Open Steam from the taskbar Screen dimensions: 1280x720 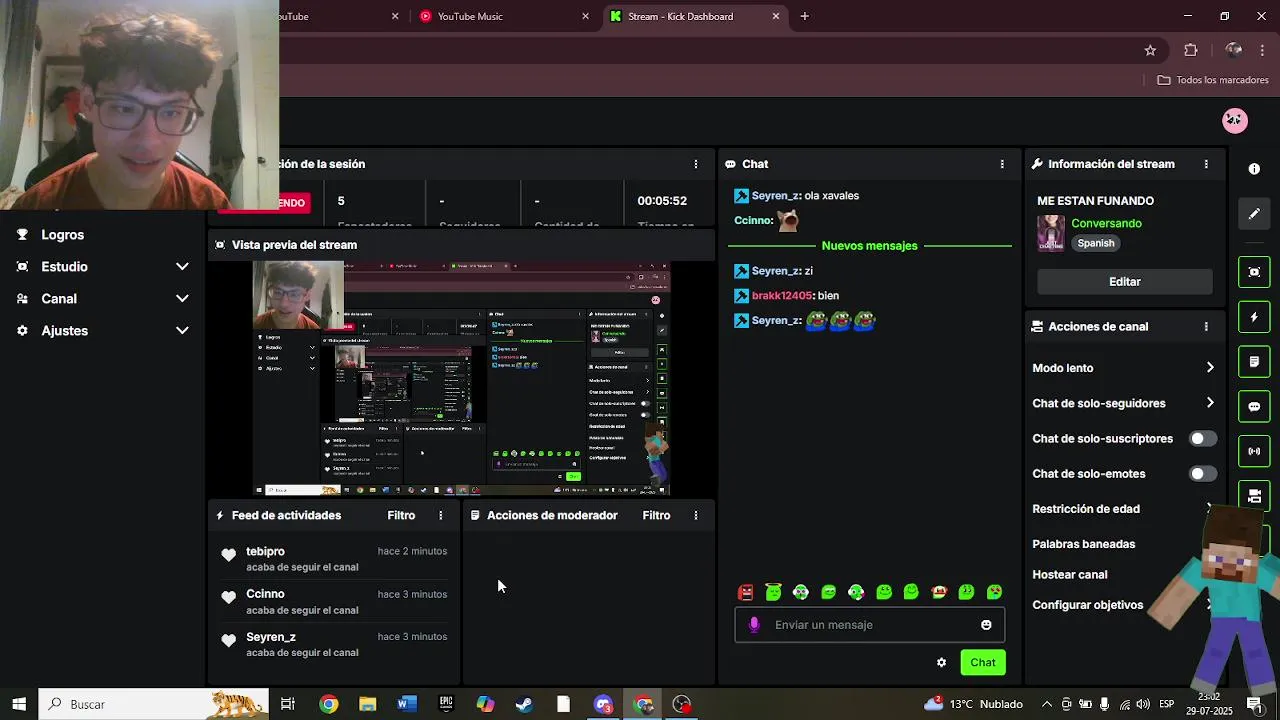(x=524, y=704)
